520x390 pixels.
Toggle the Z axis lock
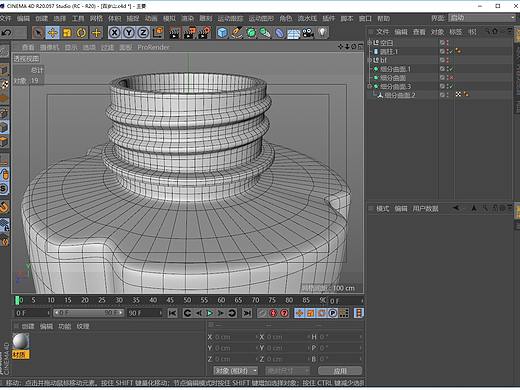pyautogui.click(x=143, y=33)
